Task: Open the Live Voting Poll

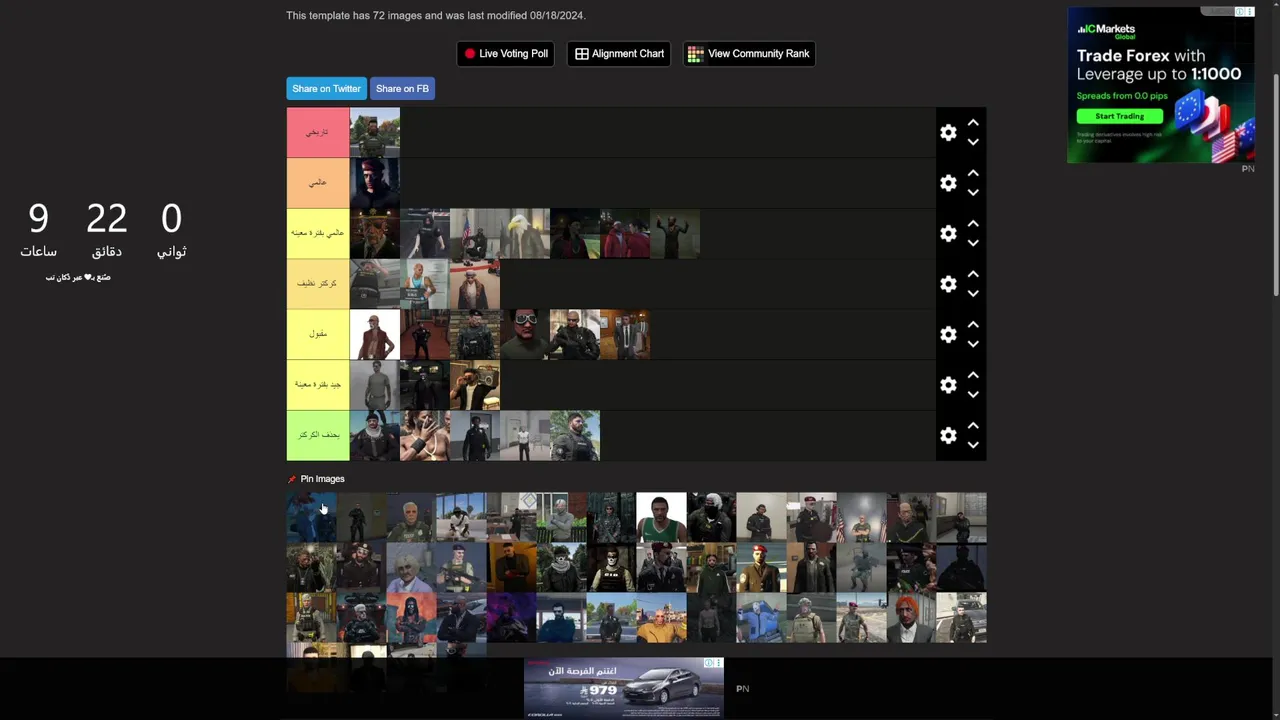Action: click(506, 54)
